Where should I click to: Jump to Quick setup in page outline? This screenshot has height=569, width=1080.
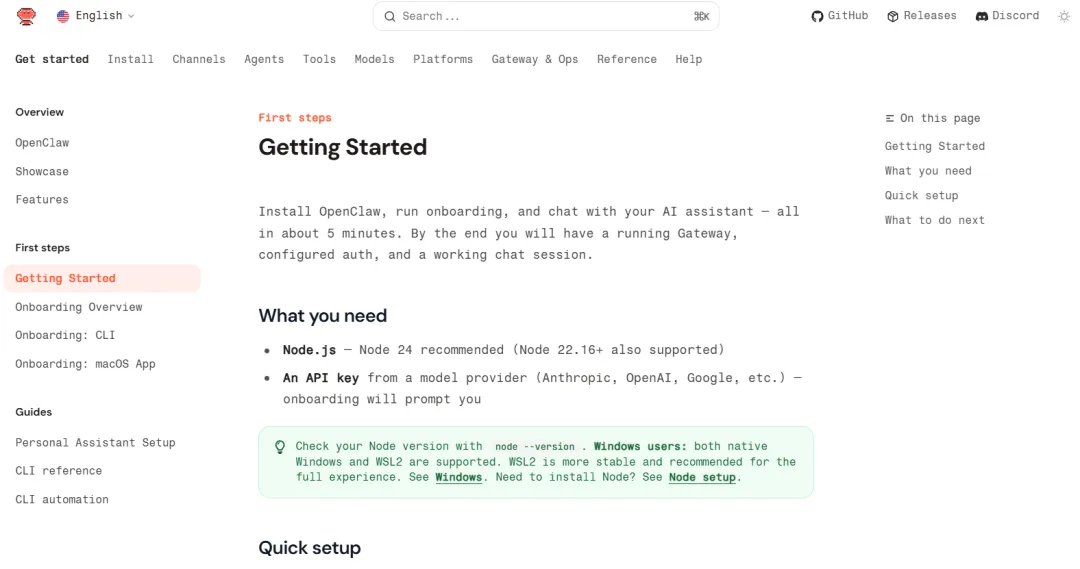pyautogui.click(x=921, y=195)
